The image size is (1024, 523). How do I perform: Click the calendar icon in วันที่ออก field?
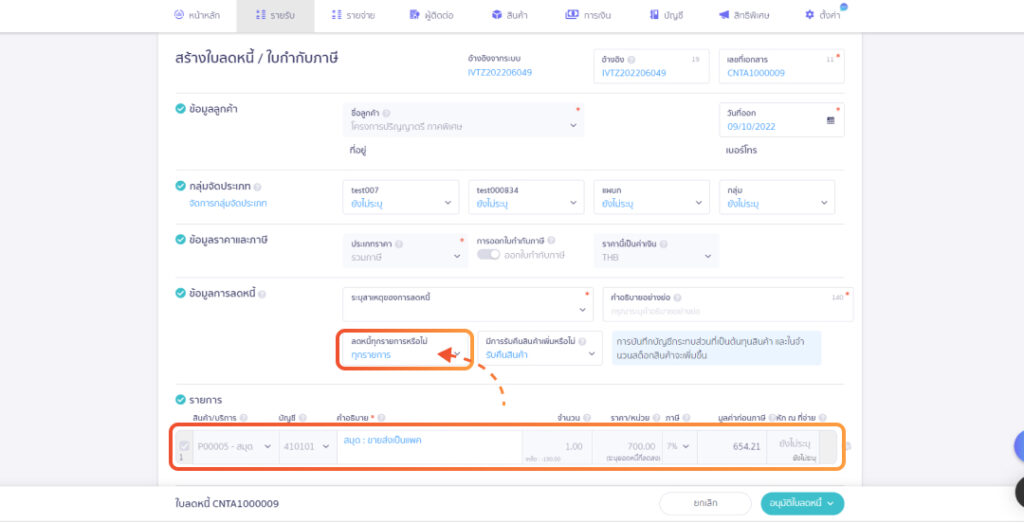830,120
